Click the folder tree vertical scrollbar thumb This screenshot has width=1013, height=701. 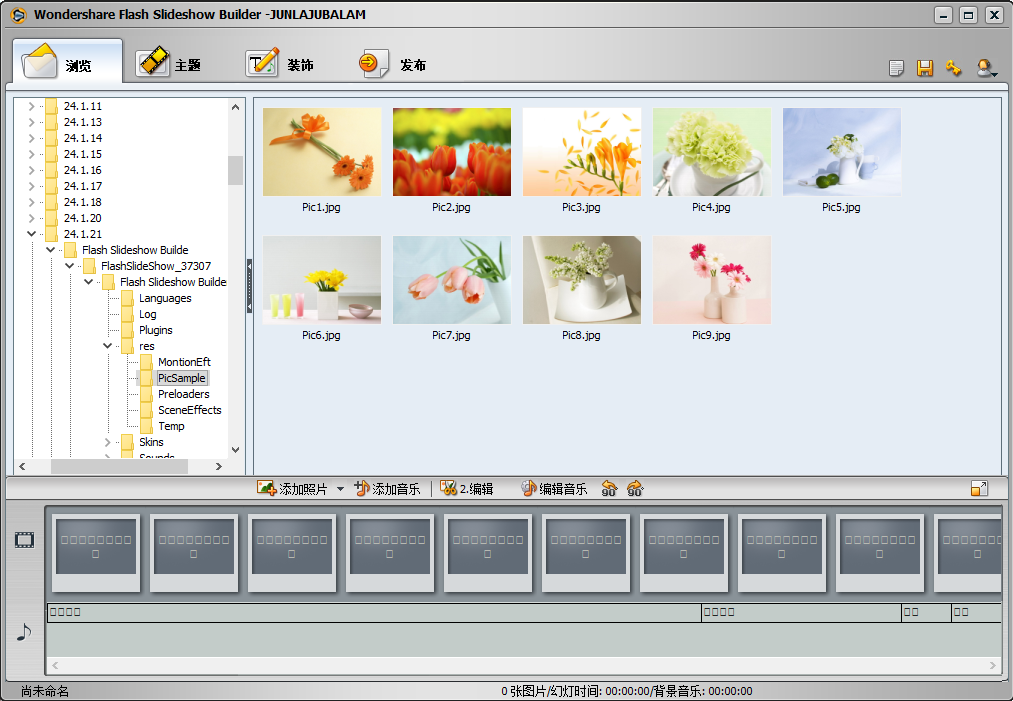(236, 170)
